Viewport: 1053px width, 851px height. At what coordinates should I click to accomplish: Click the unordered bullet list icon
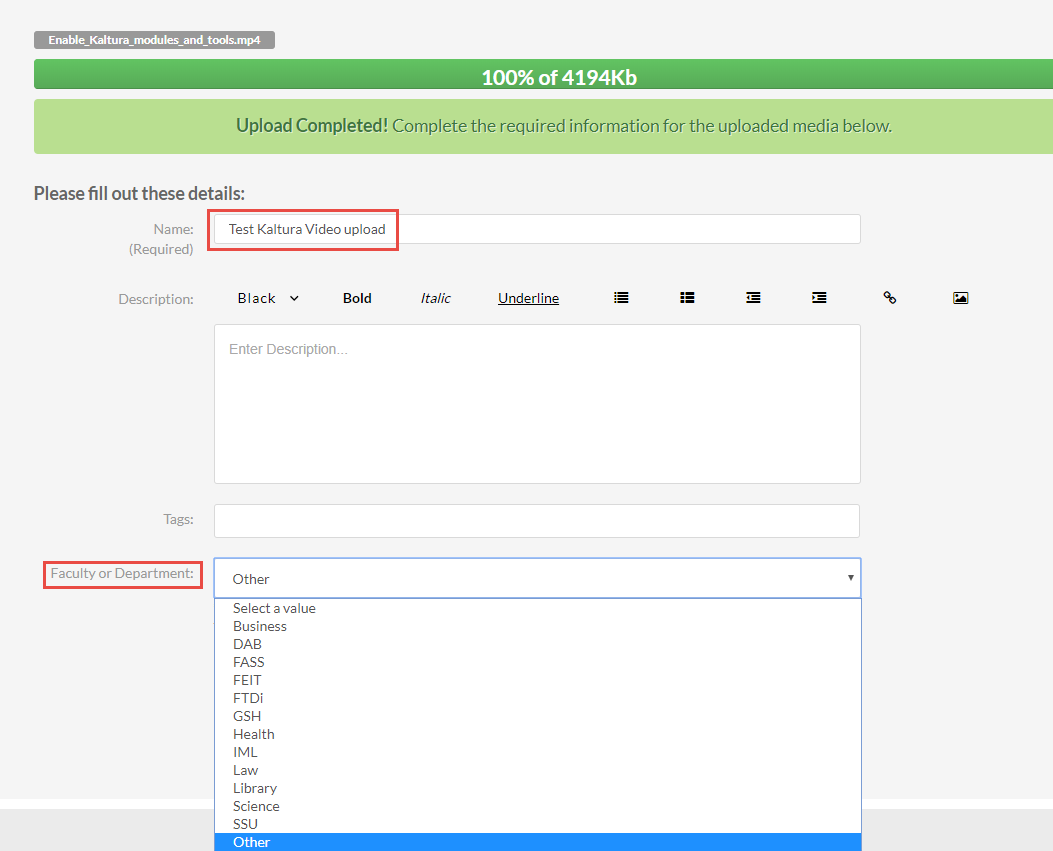621,298
